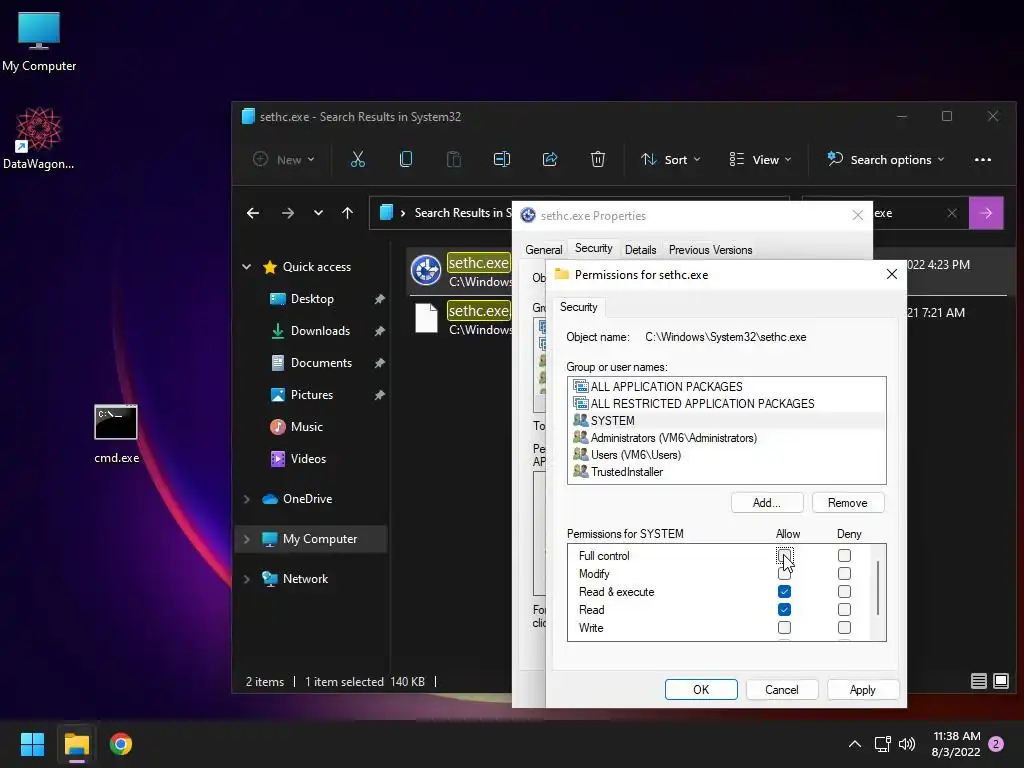Go up one level with up arrow
The height and width of the screenshot is (768, 1024).
[x=347, y=213]
